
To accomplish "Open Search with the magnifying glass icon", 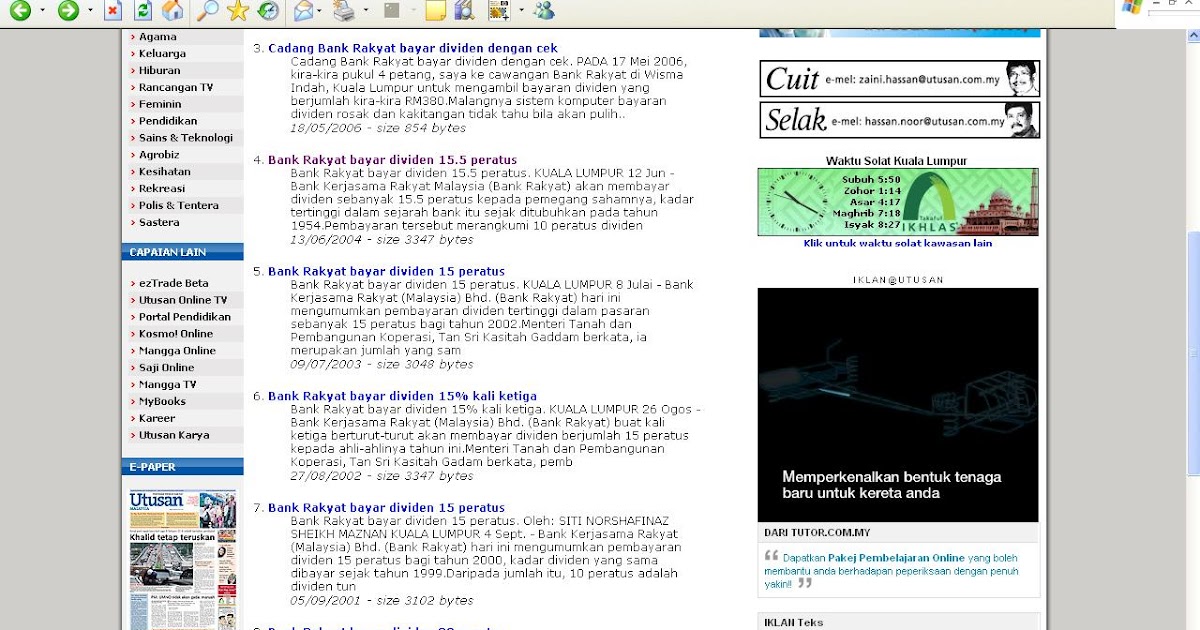I will [207, 11].
